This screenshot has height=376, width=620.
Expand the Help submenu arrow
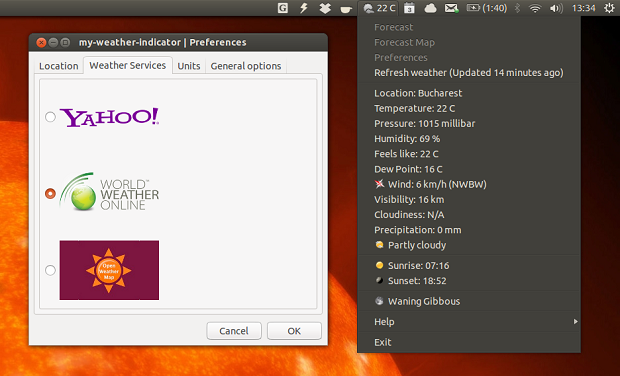[575, 321]
